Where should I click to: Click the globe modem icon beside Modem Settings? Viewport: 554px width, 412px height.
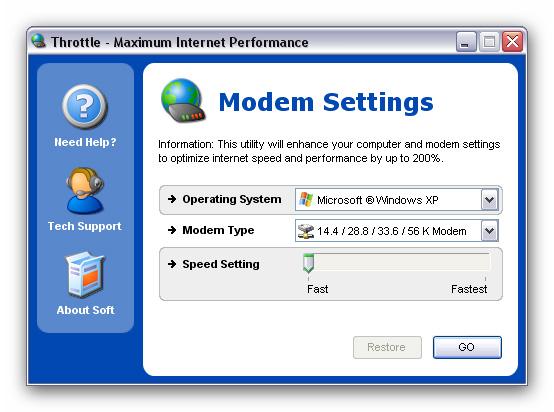point(183,101)
